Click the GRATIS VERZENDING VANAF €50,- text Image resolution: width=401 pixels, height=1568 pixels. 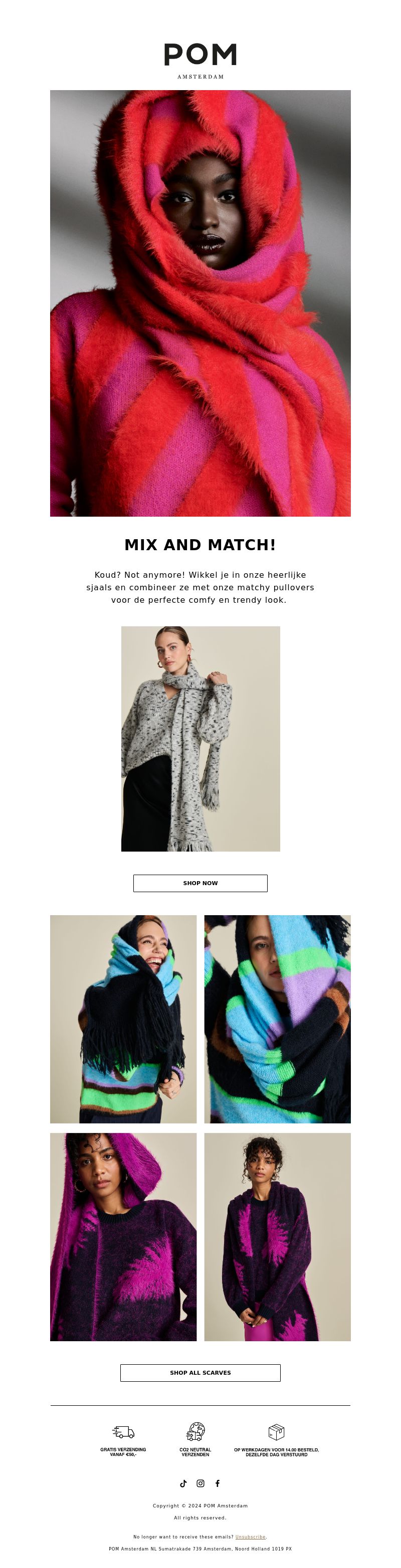point(123,1452)
